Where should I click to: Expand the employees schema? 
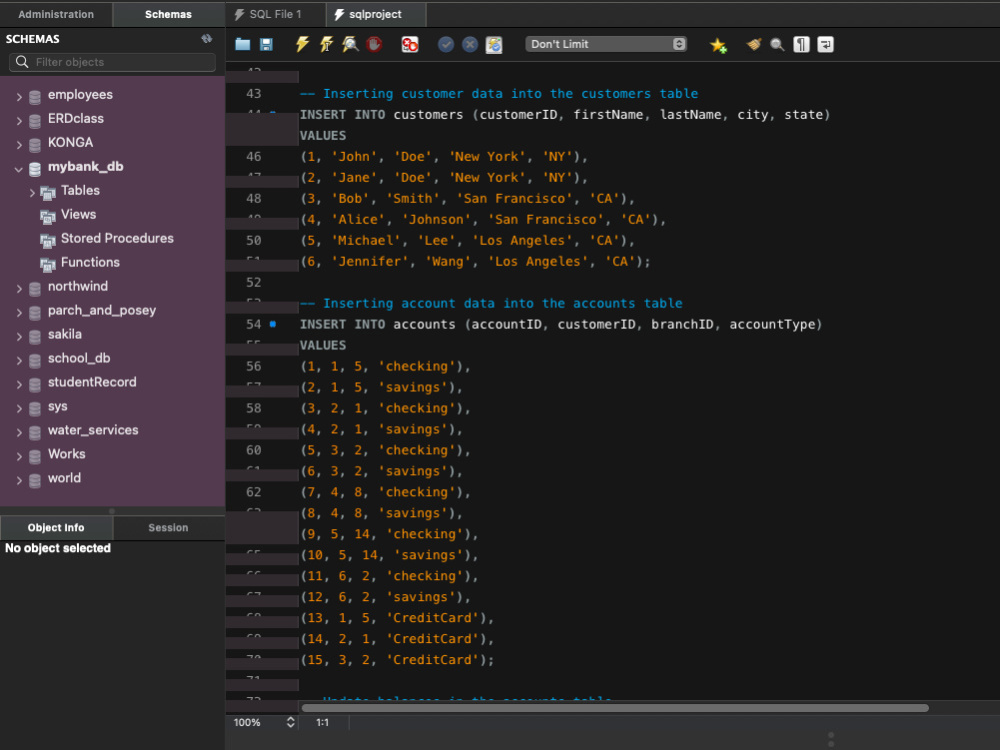point(18,97)
